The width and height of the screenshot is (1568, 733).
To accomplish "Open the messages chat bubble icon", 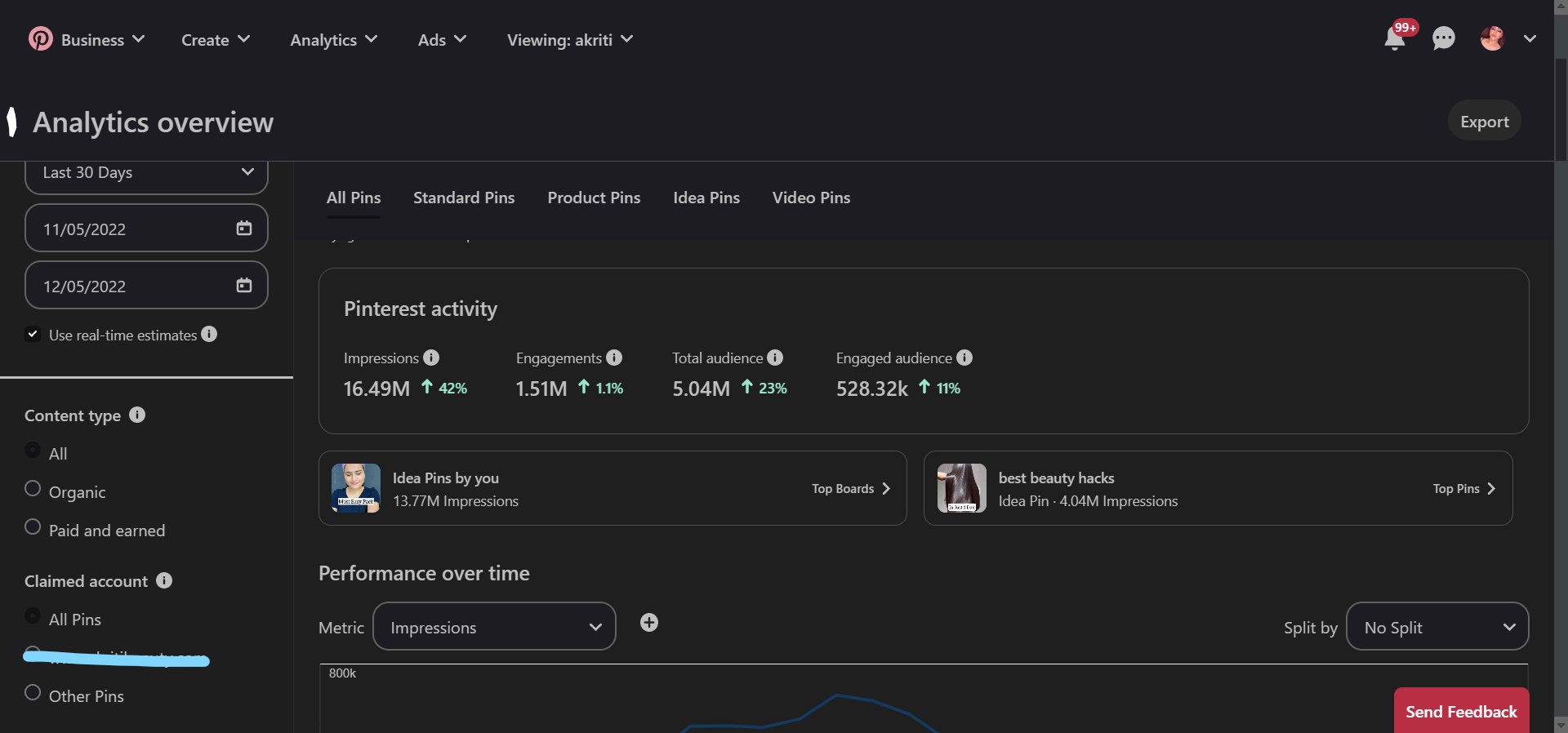I will click(1443, 38).
